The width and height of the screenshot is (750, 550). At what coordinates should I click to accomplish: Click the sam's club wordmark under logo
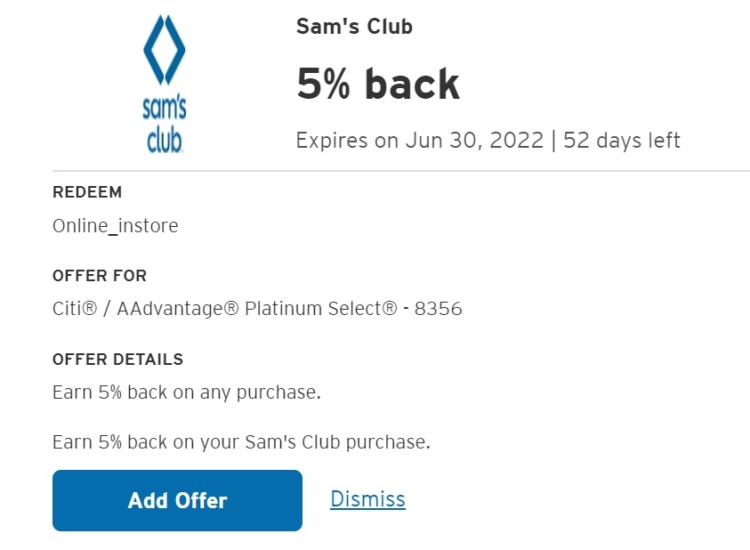click(165, 124)
